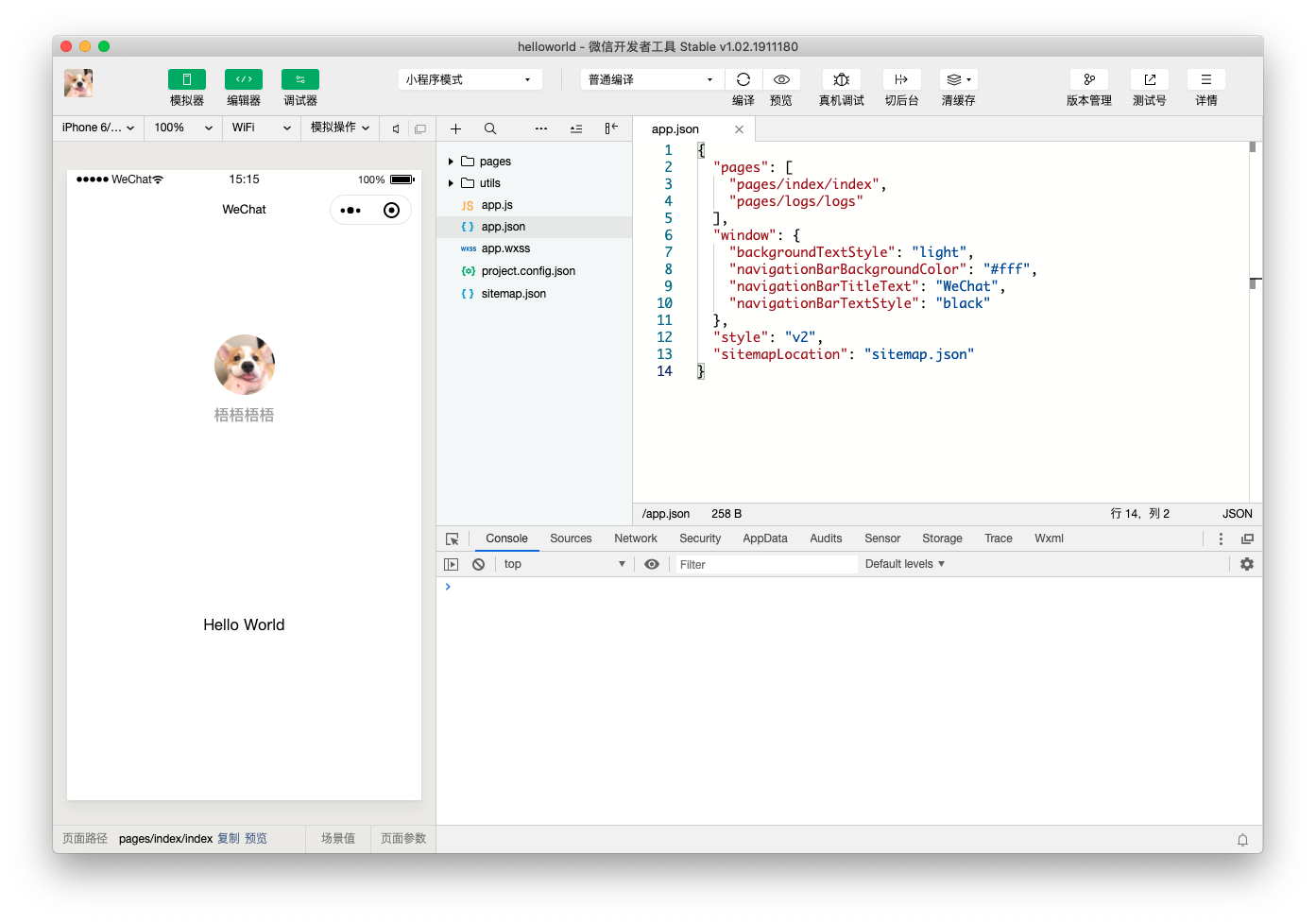Switch to the Audits tab

826,538
